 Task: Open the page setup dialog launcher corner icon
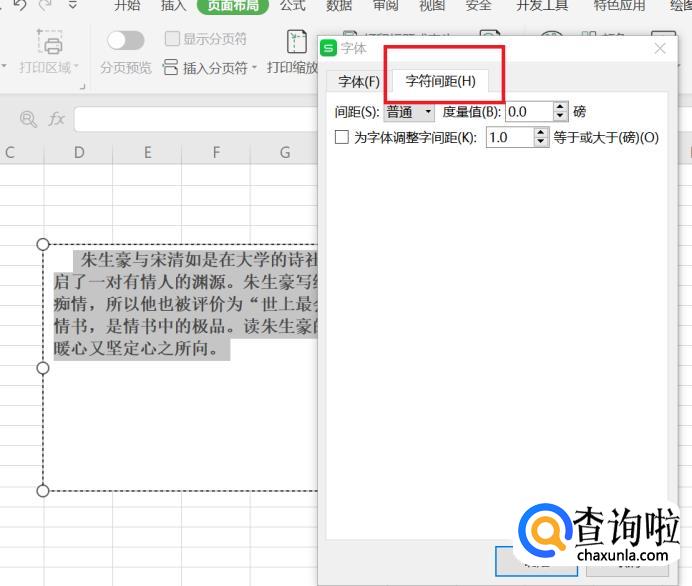(x=83, y=86)
